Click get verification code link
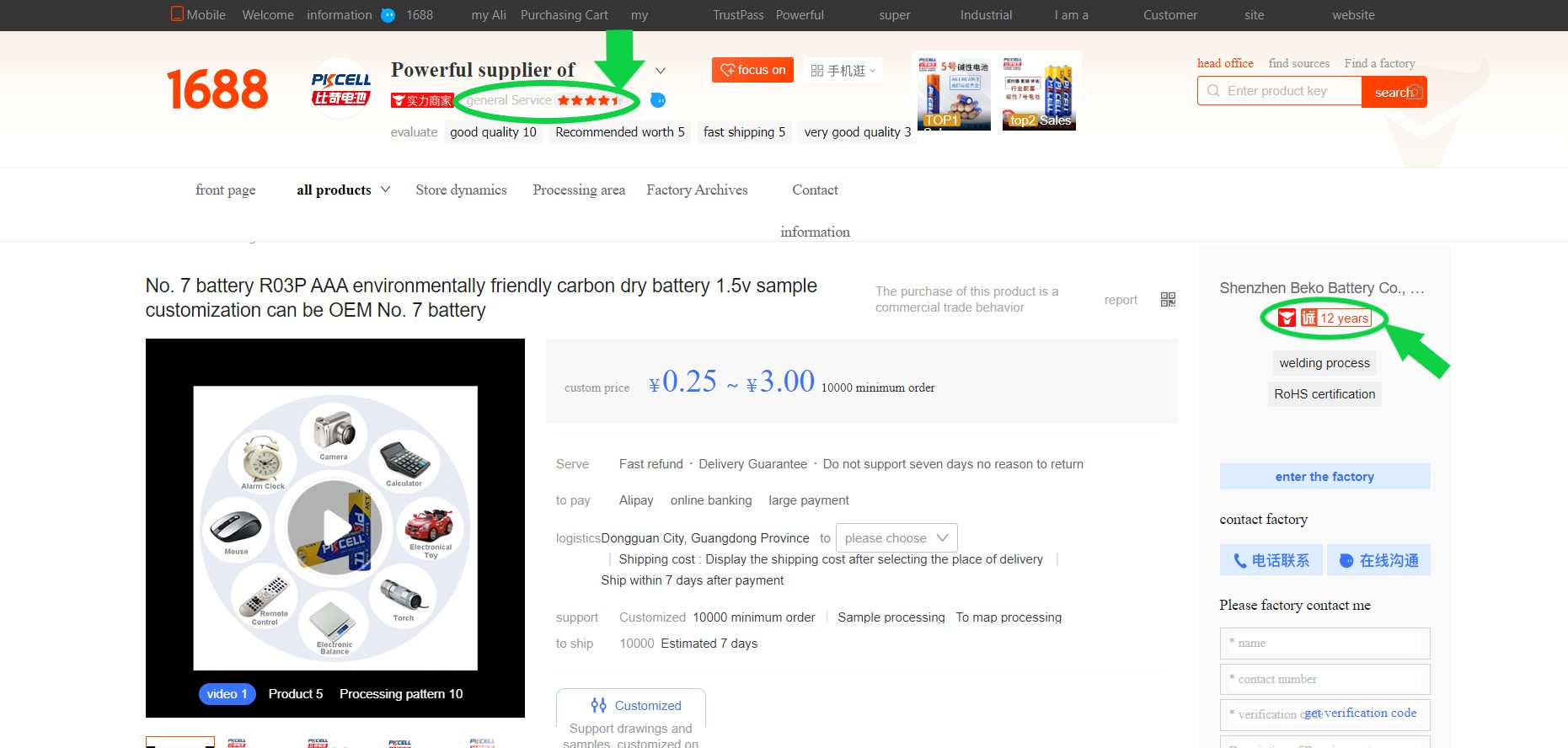This screenshot has width=1568, height=748. pos(1361,713)
